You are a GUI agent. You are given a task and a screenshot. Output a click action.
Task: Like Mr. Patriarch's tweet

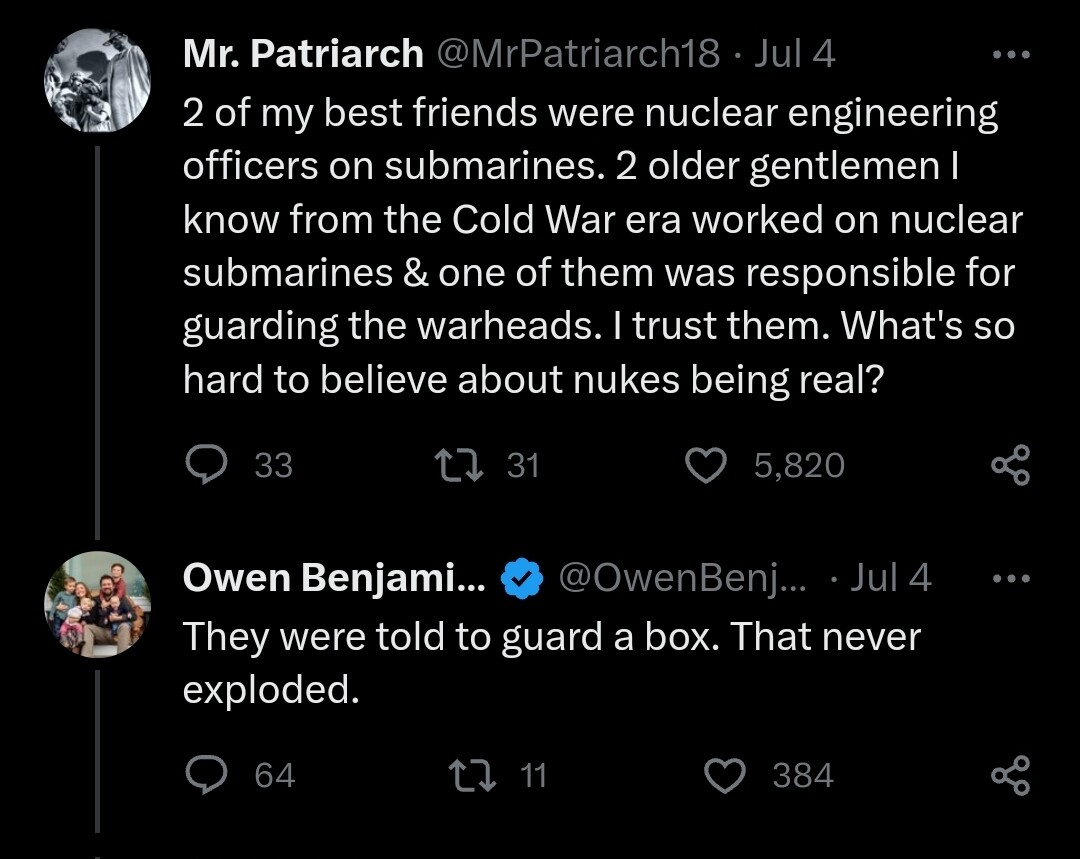pos(708,465)
